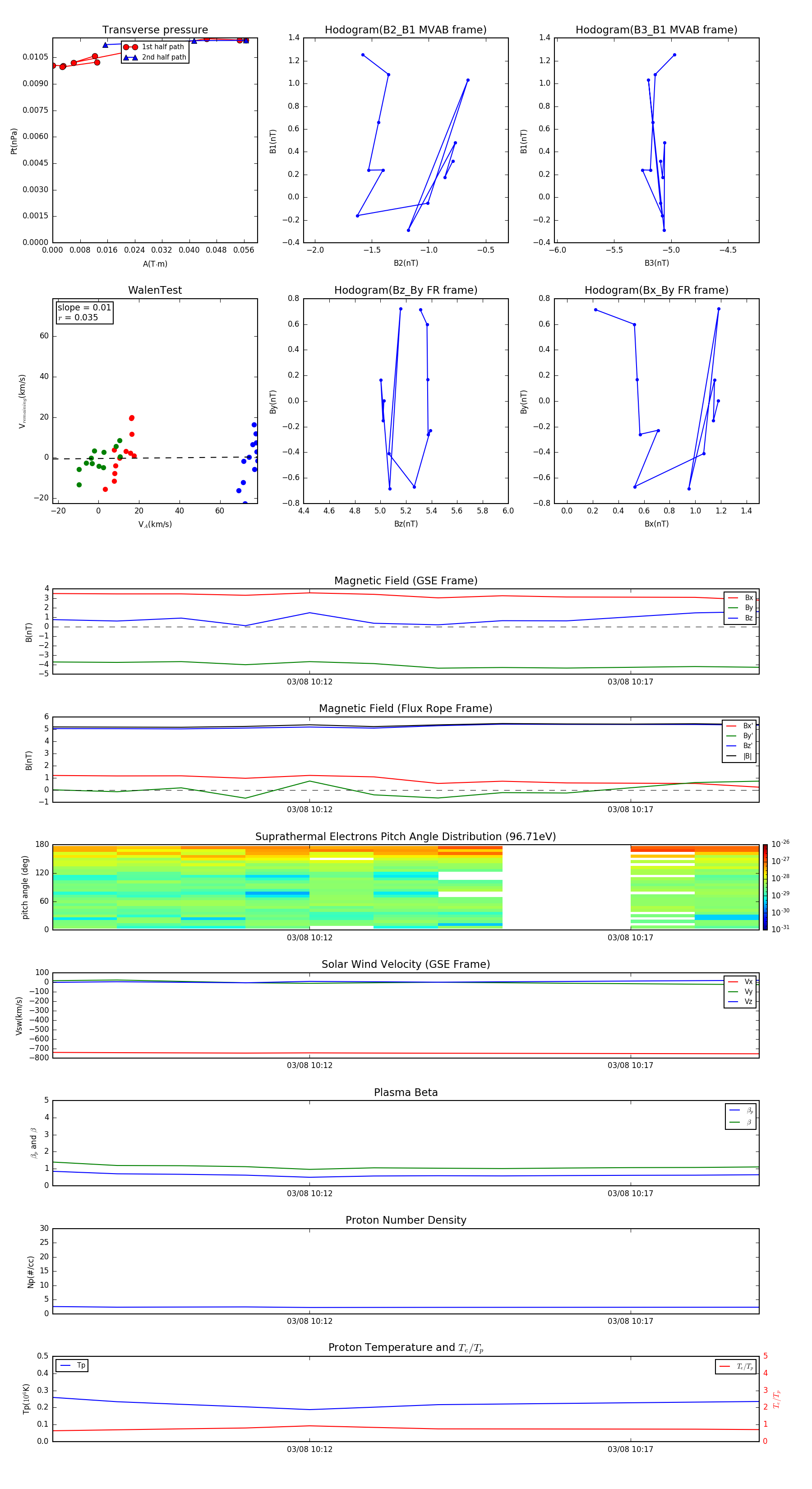812x1489 pixels.
Task: Click '03/08 10:12' tick under Plasma Beta plot
Action: click(x=310, y=1193)
